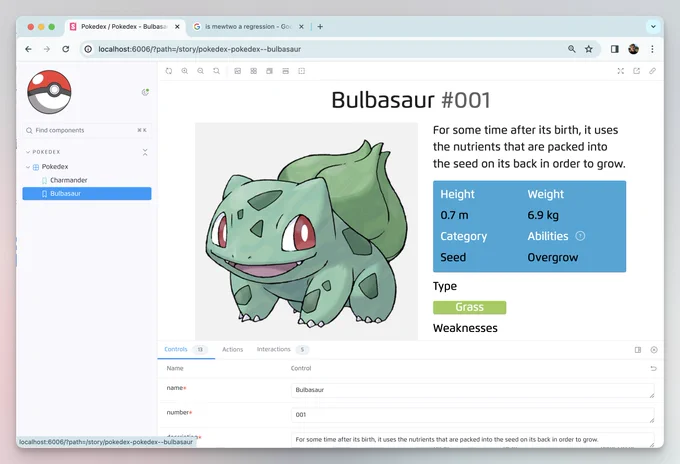Copy the canvas link with link icon
Viewport: 680px width, 464px height.
coord(652,71)
